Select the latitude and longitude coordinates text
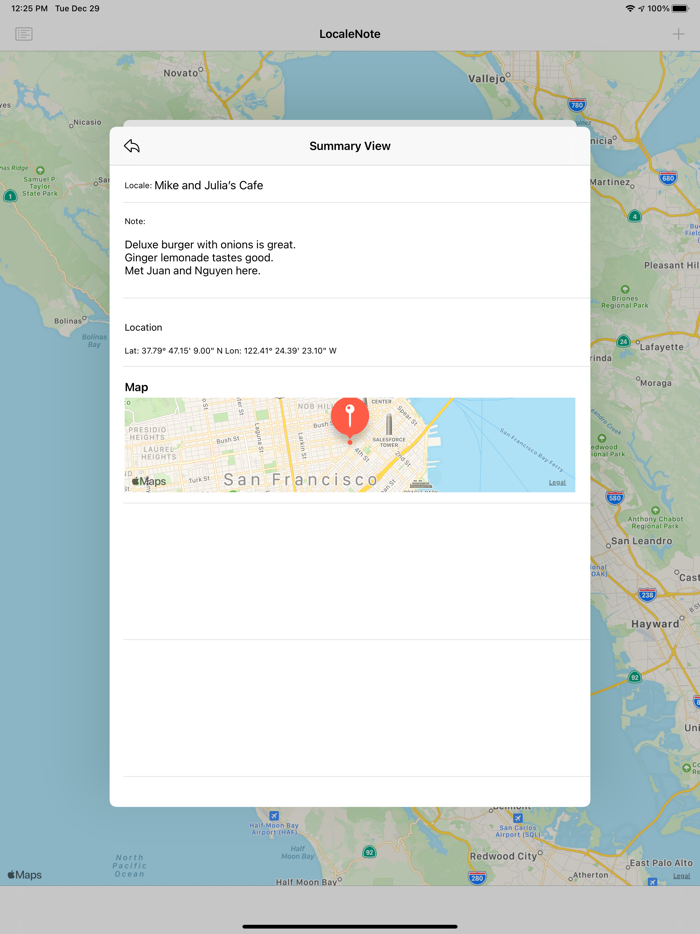 tap(230, 351)
